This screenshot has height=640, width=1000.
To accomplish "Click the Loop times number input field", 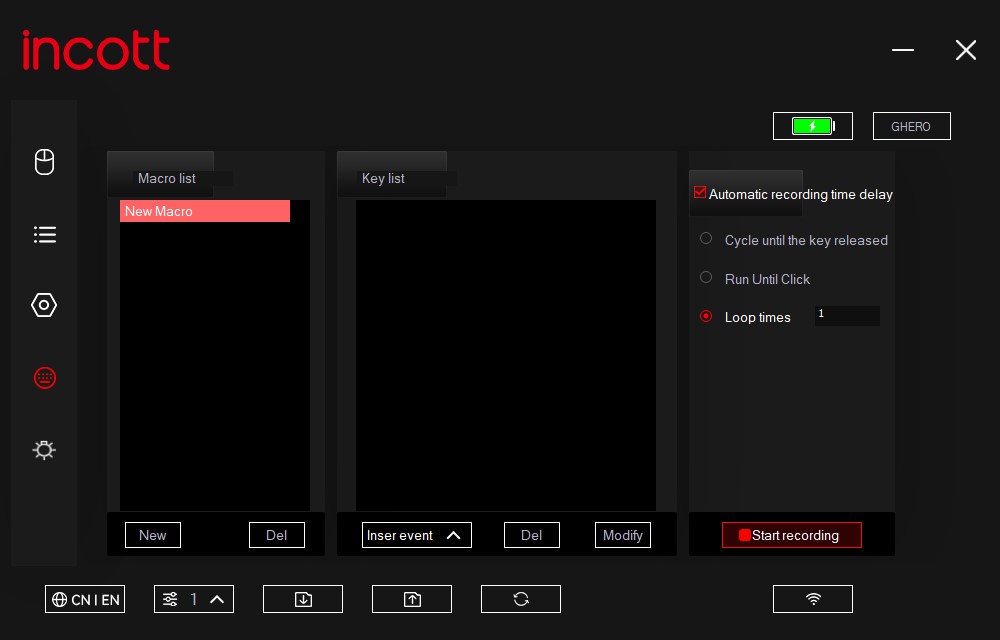I will pos(847,316).
